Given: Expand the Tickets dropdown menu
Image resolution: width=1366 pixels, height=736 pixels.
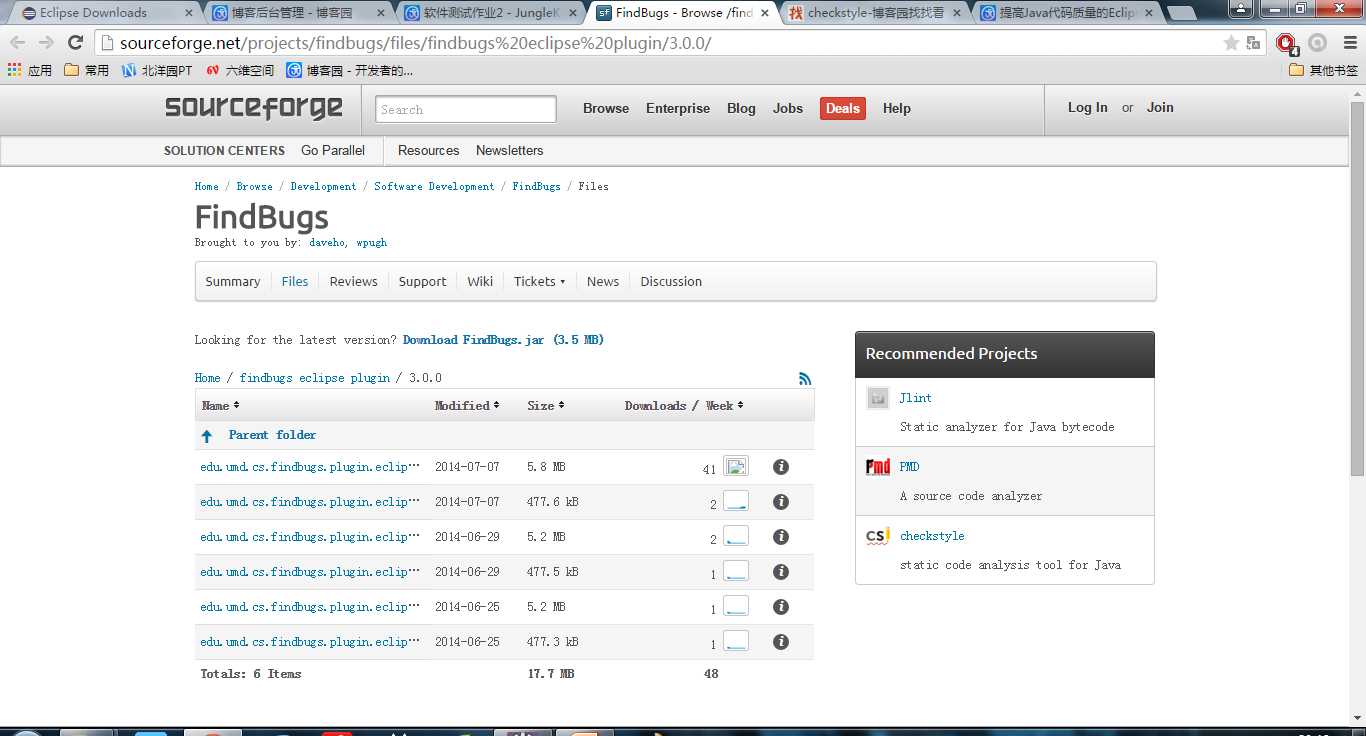Looking at the screenshot, I should coord(539,282).
